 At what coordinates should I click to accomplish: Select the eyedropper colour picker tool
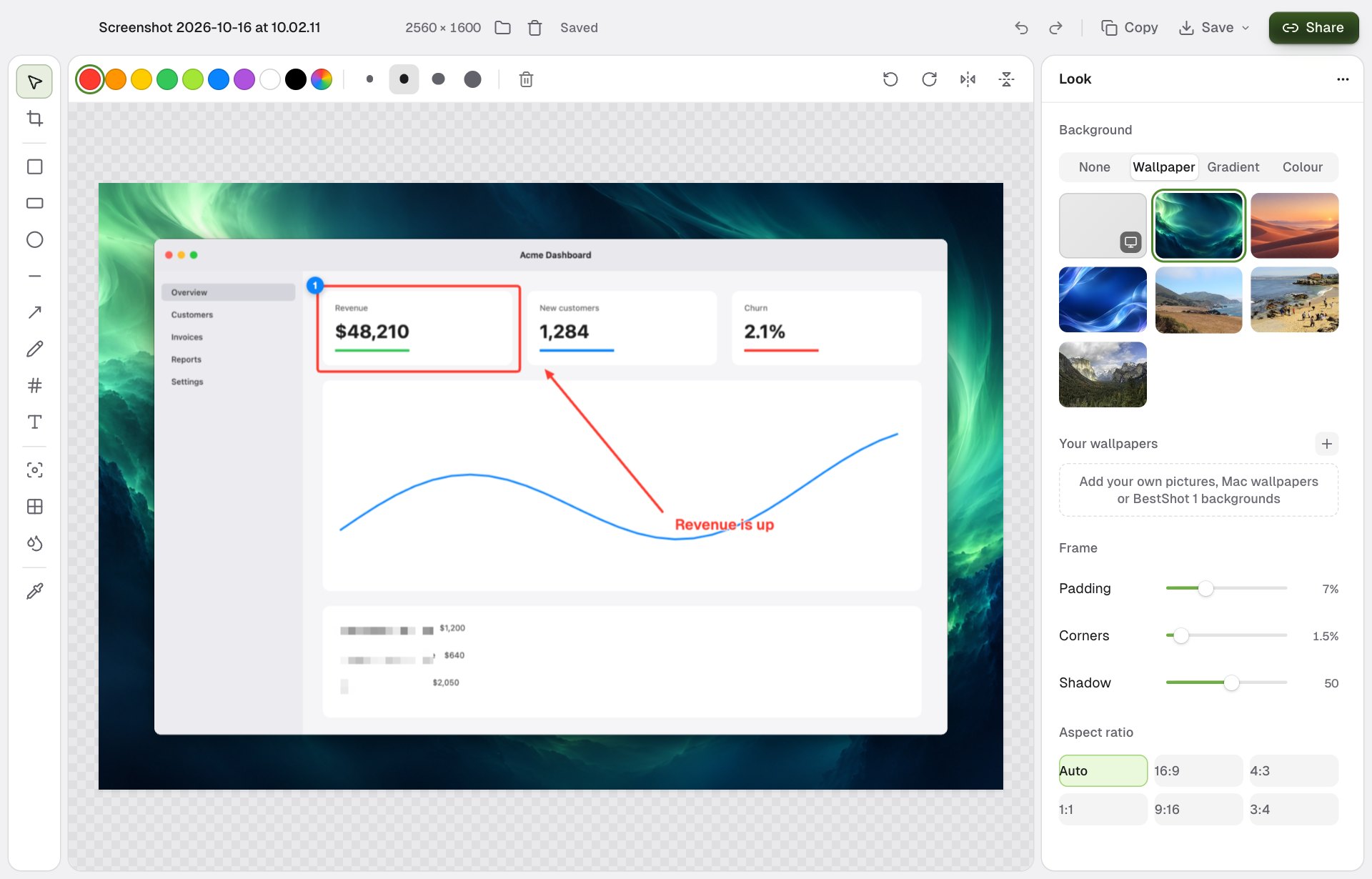(x=34, y=591)
